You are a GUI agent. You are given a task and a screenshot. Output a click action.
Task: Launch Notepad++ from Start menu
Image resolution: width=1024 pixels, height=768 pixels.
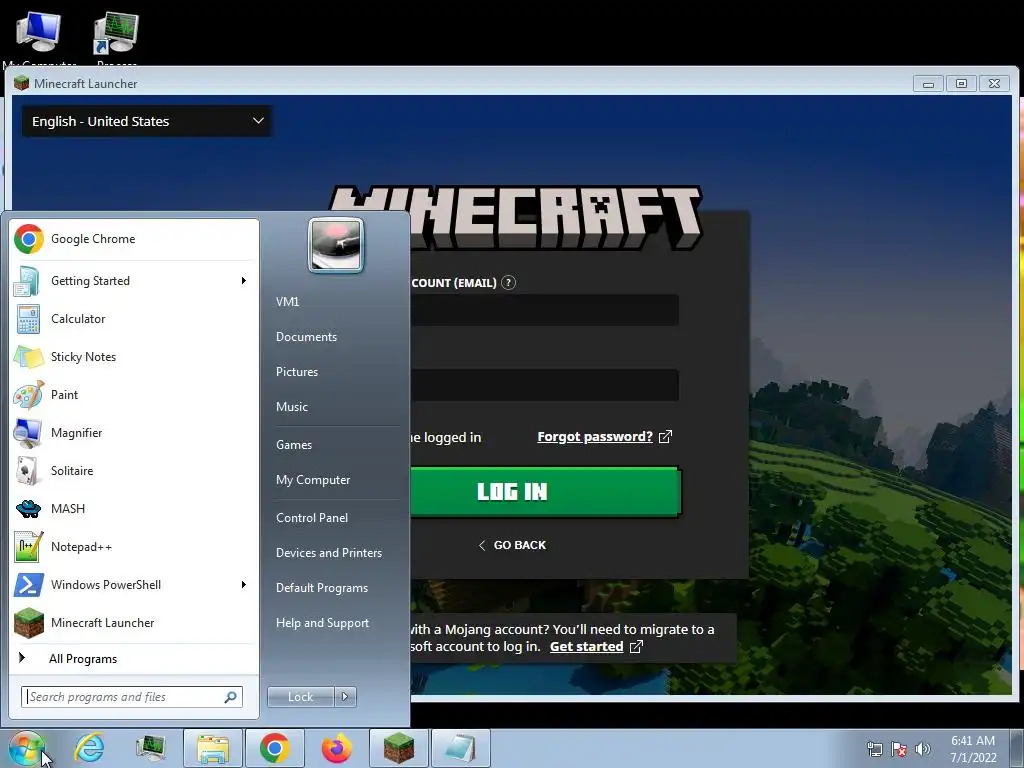coord(134,547)
